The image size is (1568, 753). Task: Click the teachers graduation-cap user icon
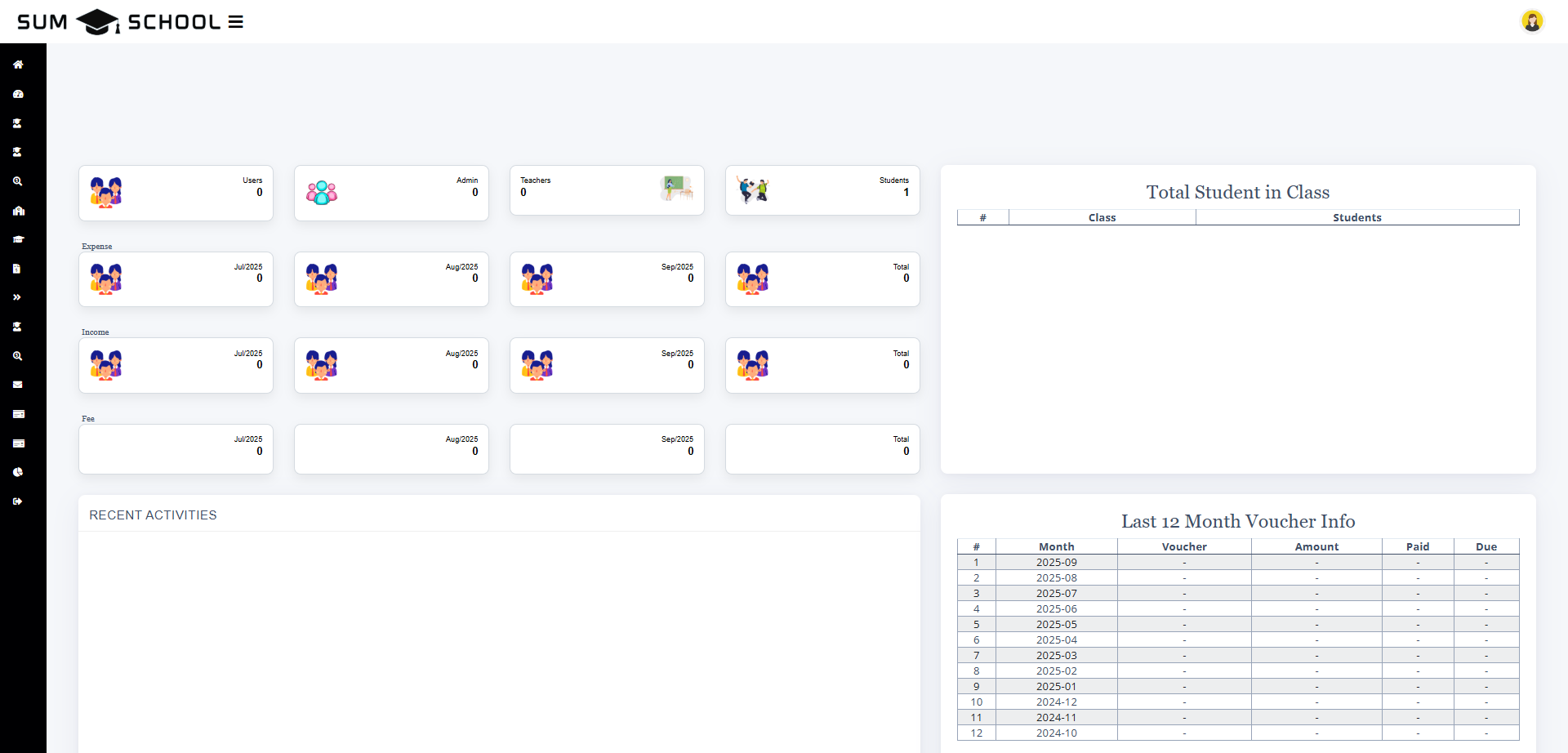coord(18,152)
